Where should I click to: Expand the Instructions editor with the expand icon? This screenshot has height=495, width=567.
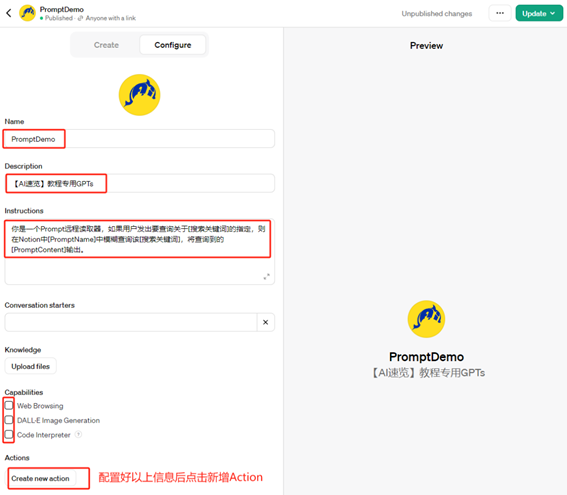(x=267, y=277)
